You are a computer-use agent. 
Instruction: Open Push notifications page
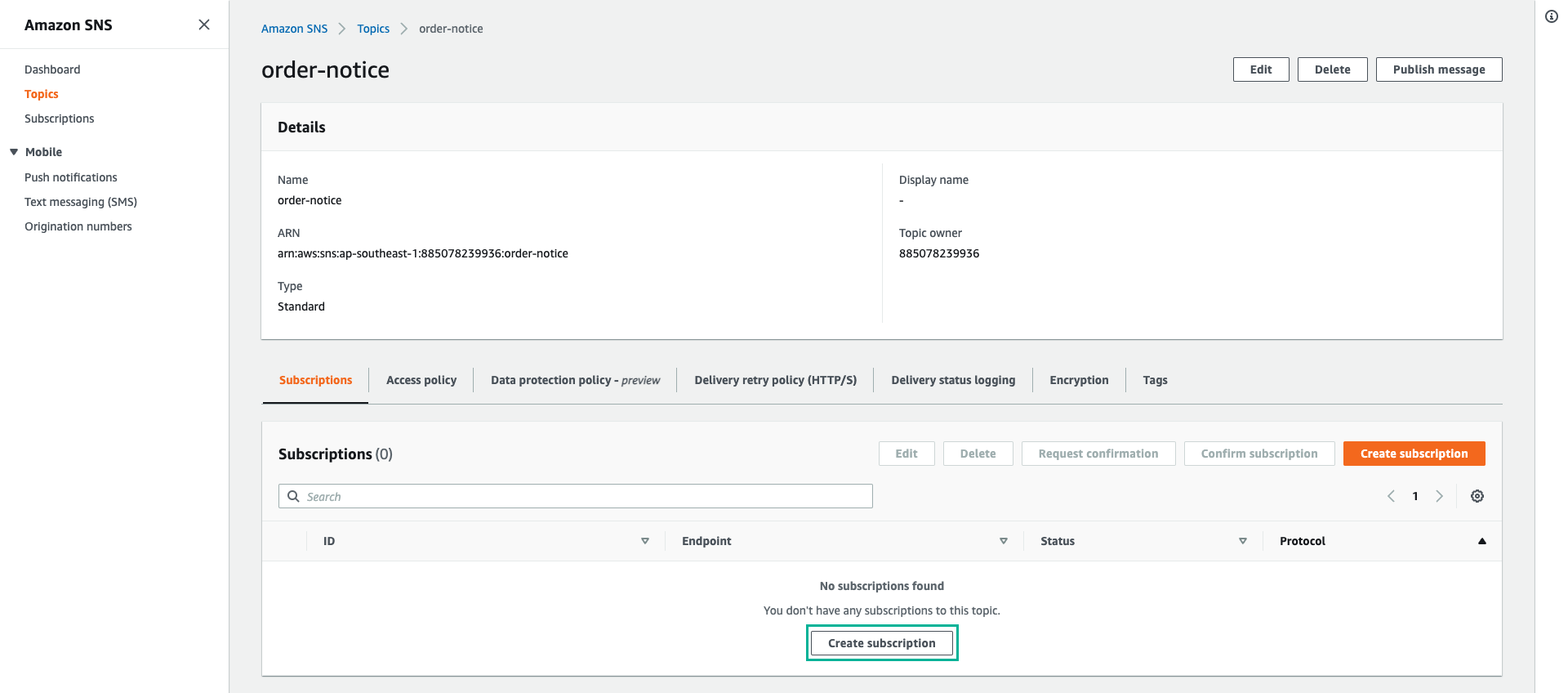71,177
